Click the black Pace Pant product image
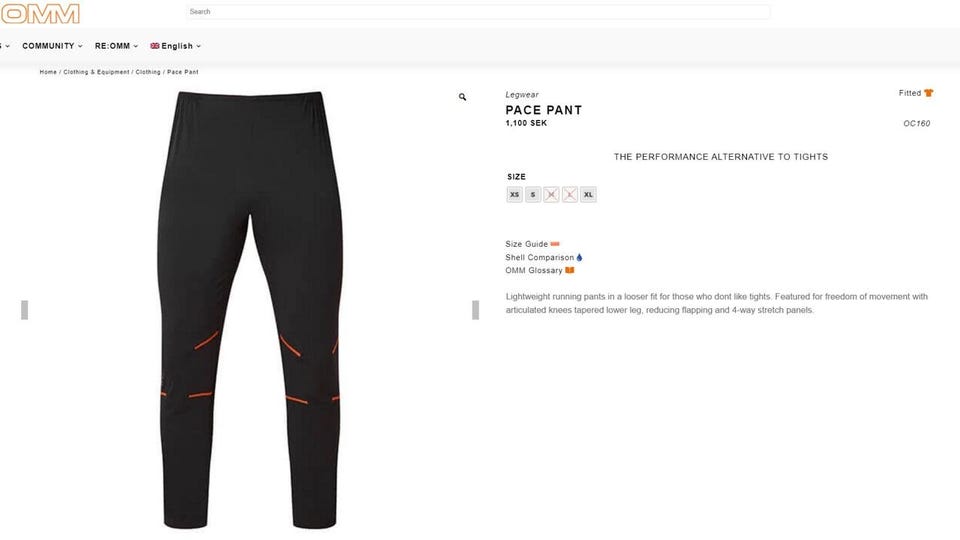The height and width of the screenshot is (540, 960). tap(250, 310)
